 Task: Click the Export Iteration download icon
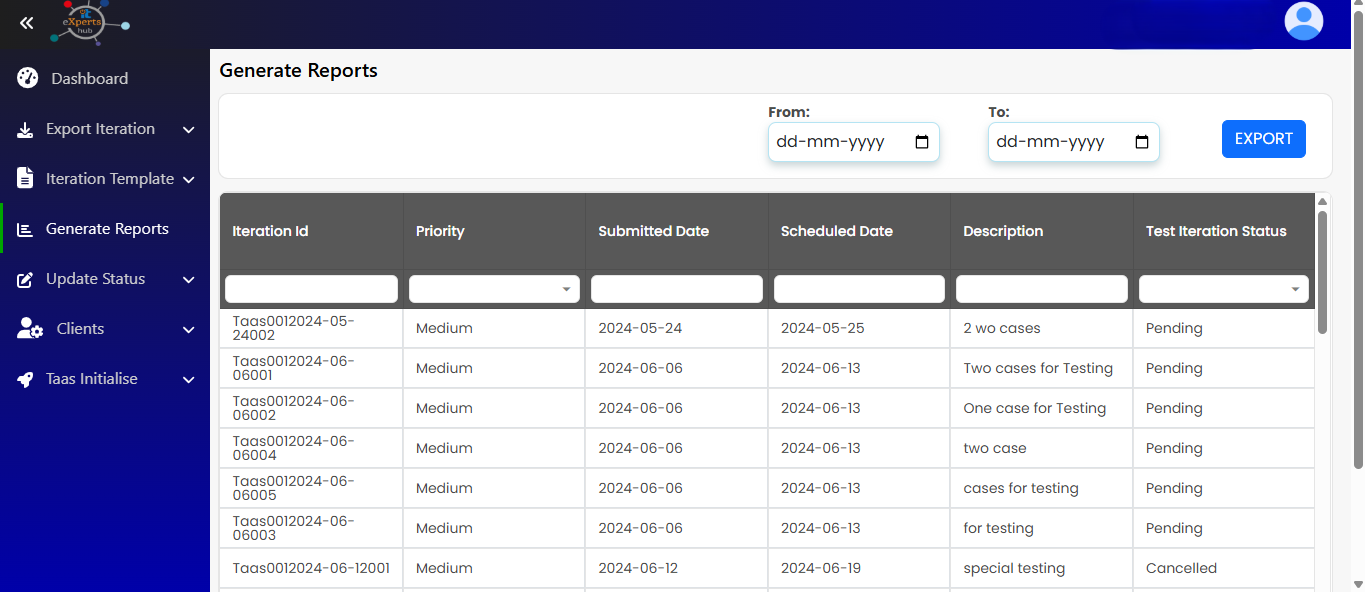26,130
